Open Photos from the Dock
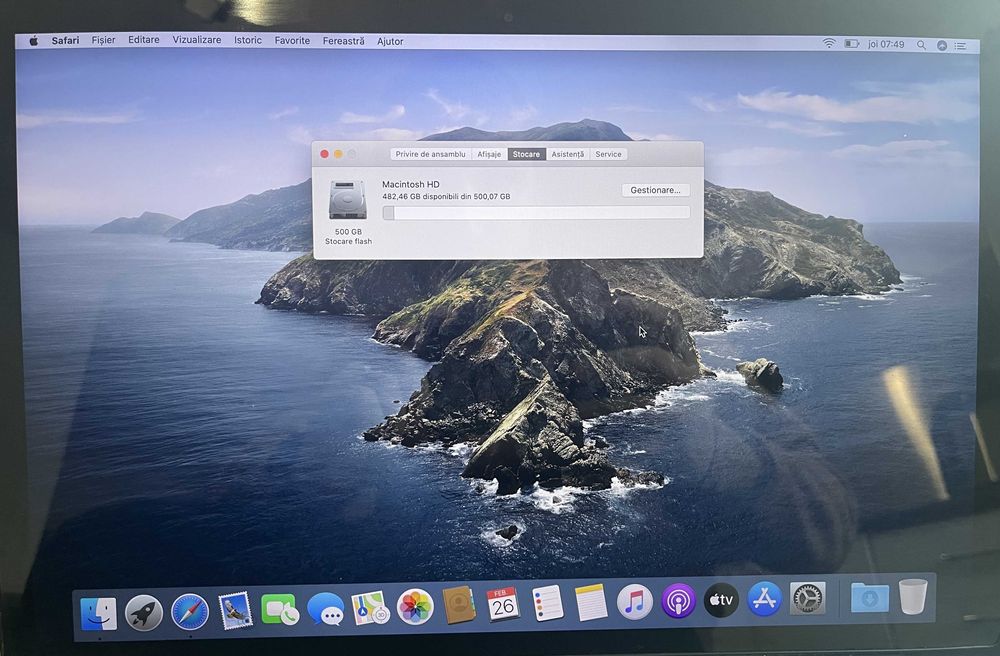Screen dimensions: 1000x656 tap(415, 606)
